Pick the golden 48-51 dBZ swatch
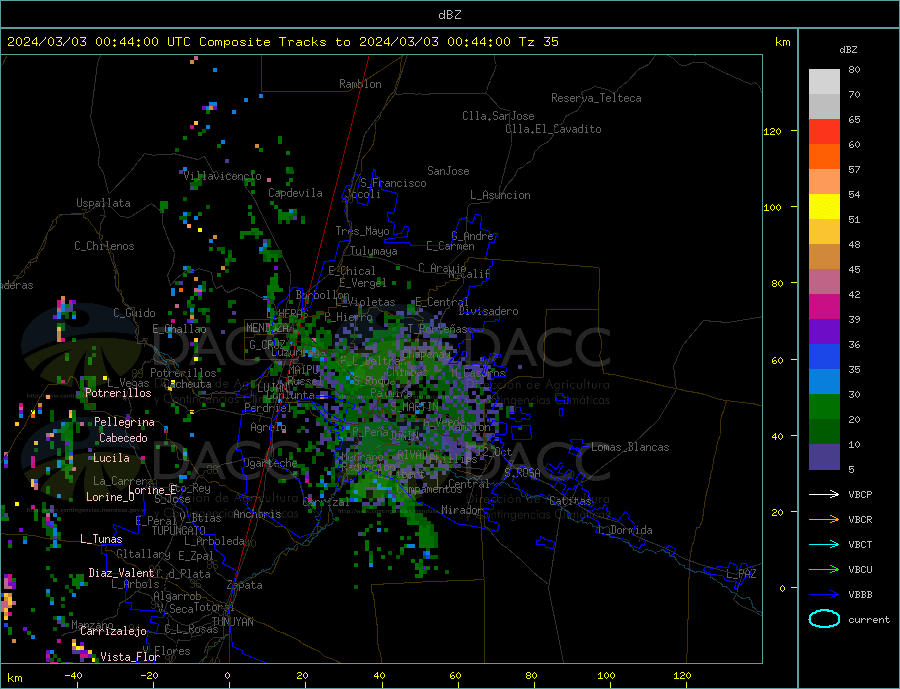This screenshot has width=900, height=689. click(x=824, y=231)
